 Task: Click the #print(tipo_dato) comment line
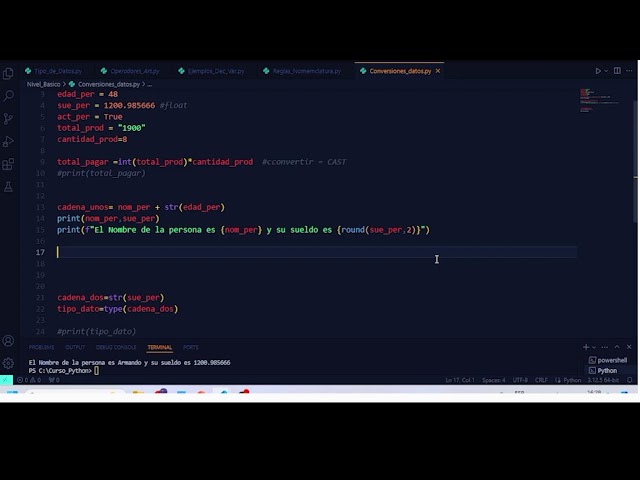click(x=96, y=331)
